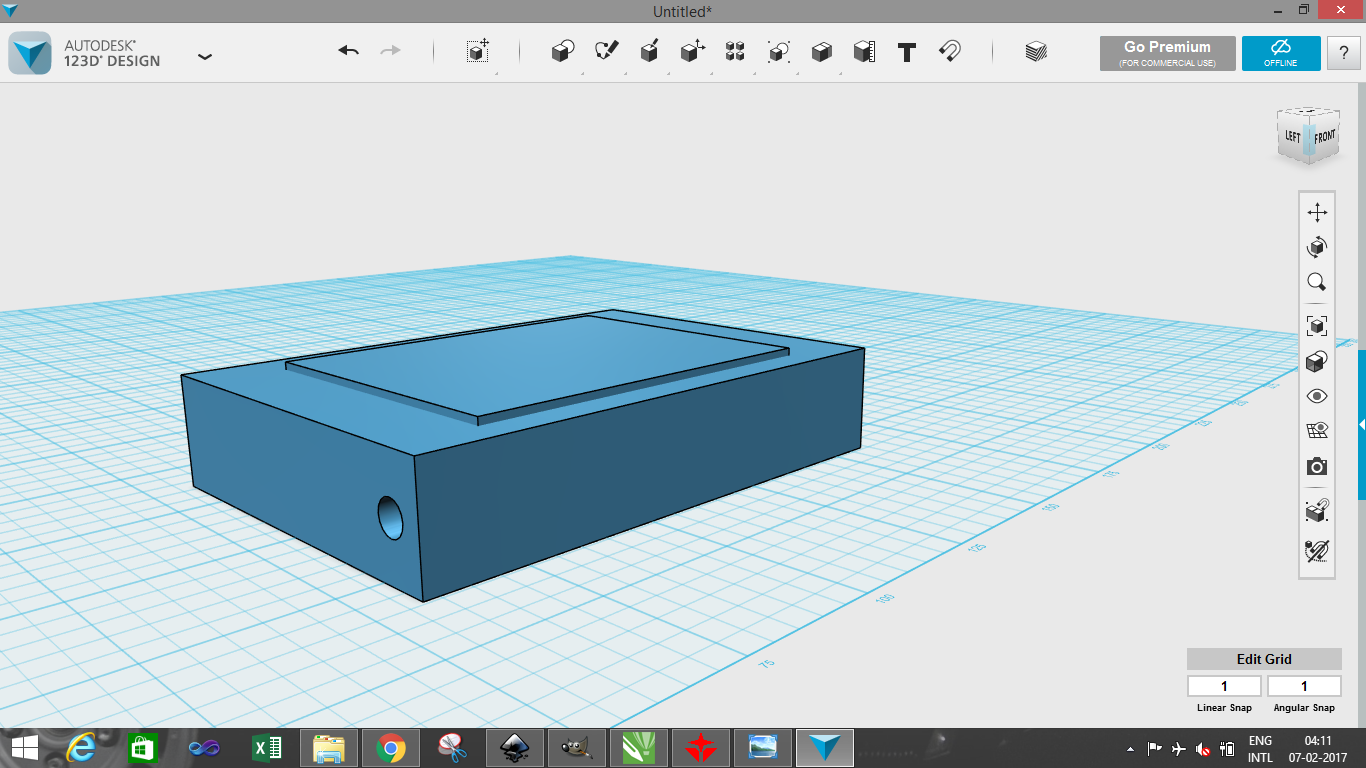Expand the right side panel arrow
This screenshot has height=768, width=1366.
point(1361,425)
